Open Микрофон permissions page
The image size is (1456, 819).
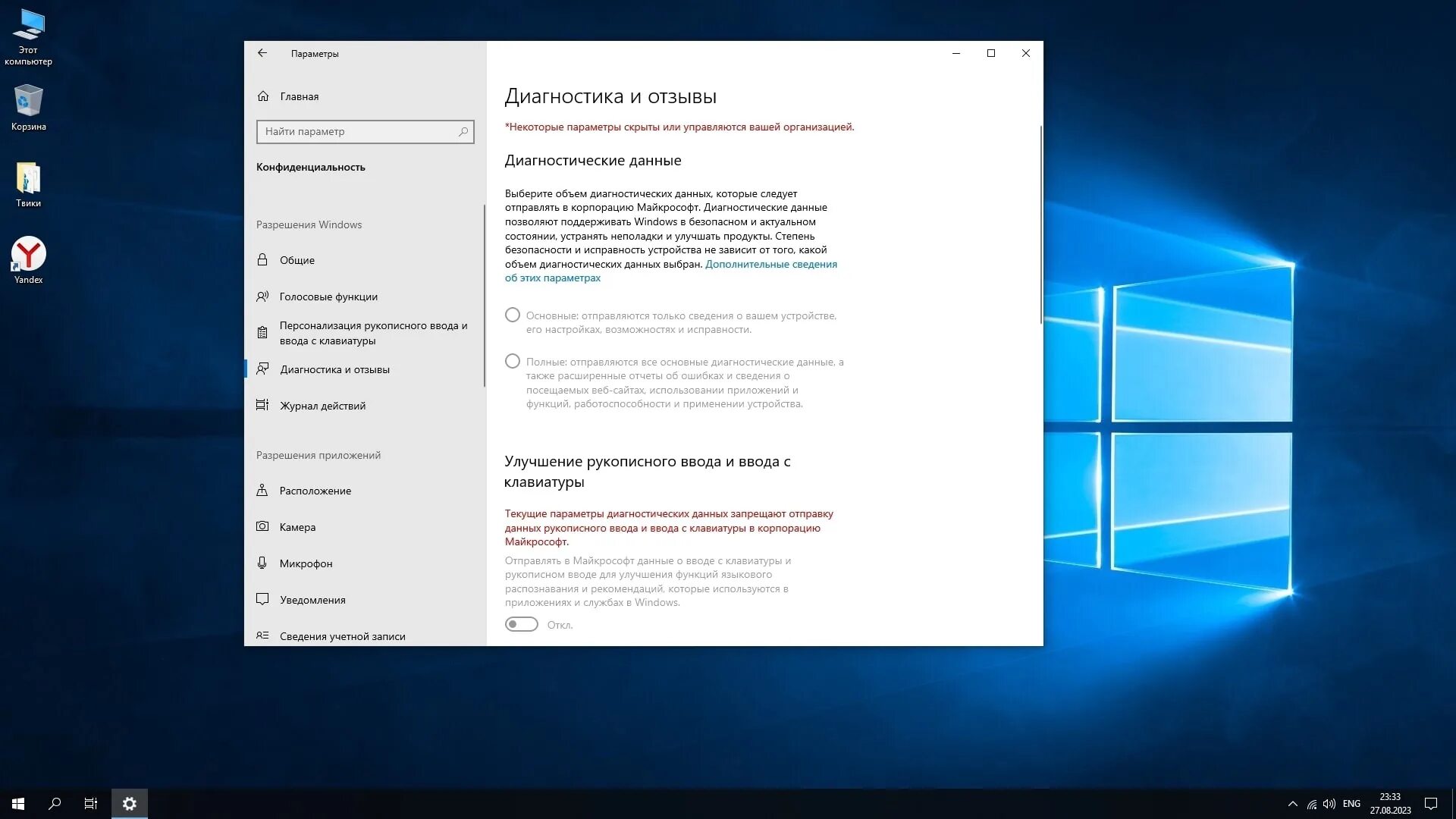coord(364,563)
